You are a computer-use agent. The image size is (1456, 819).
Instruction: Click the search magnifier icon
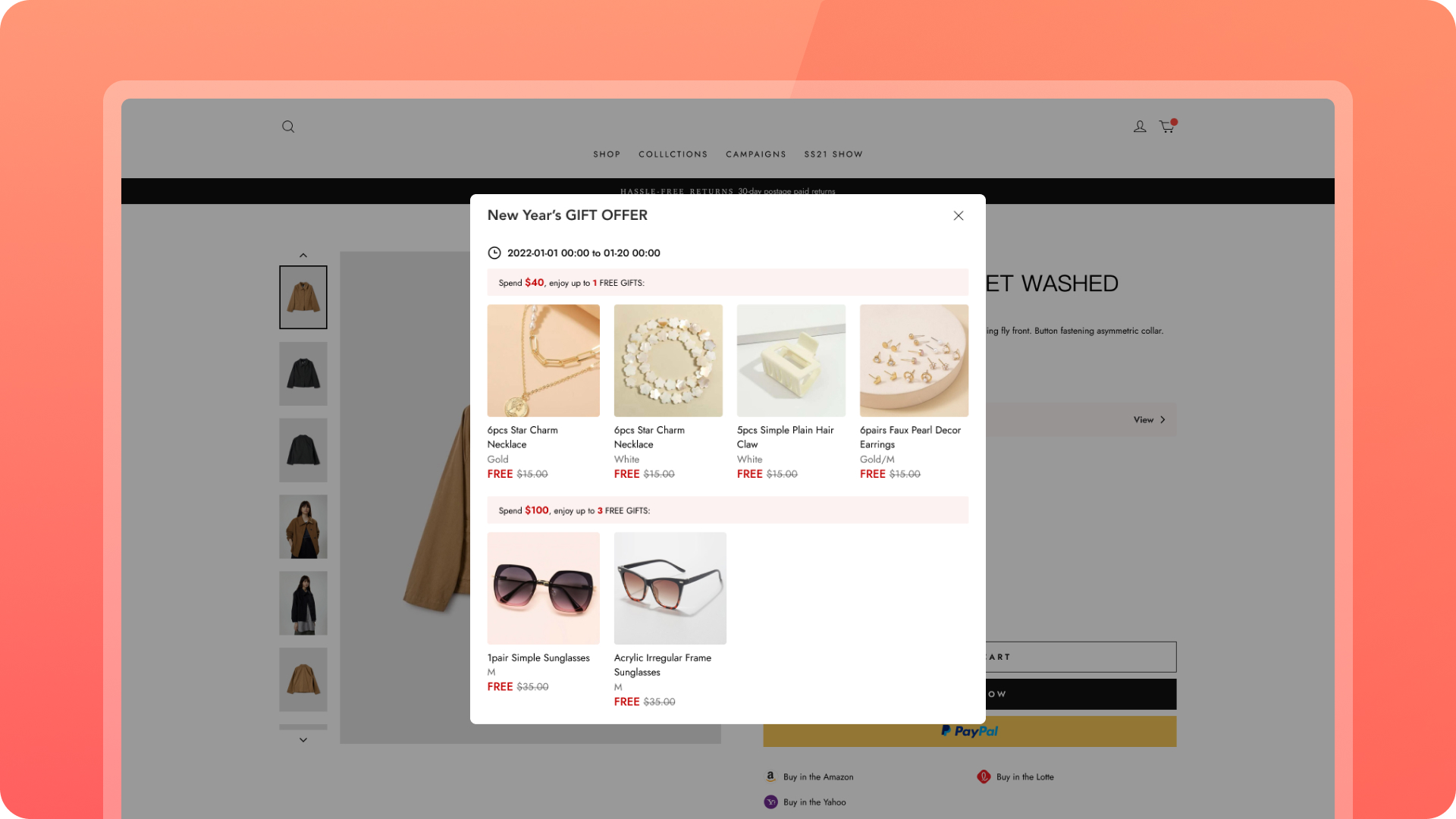[x=288, y=127]
